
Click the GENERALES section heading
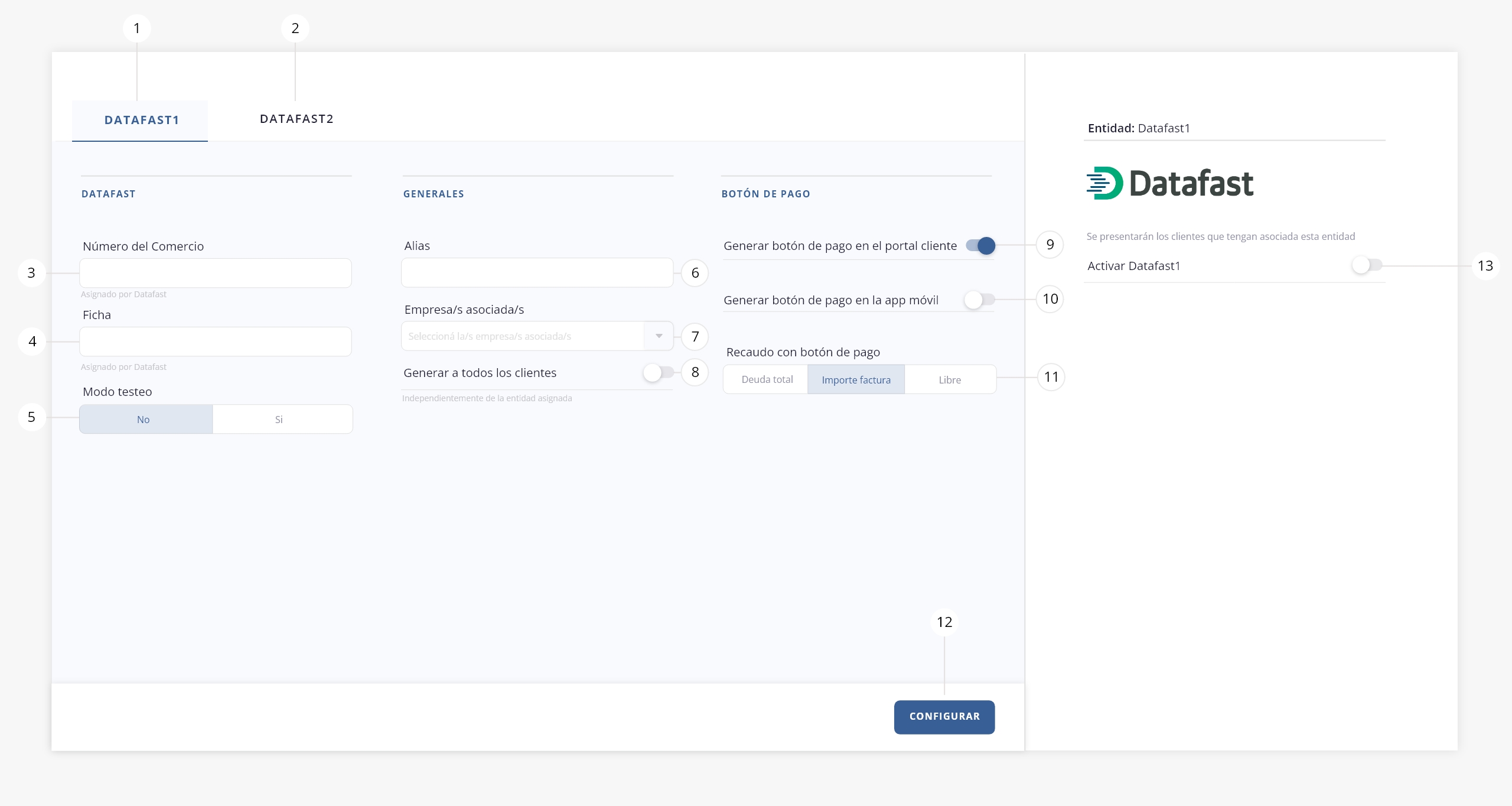pos(434,194)
